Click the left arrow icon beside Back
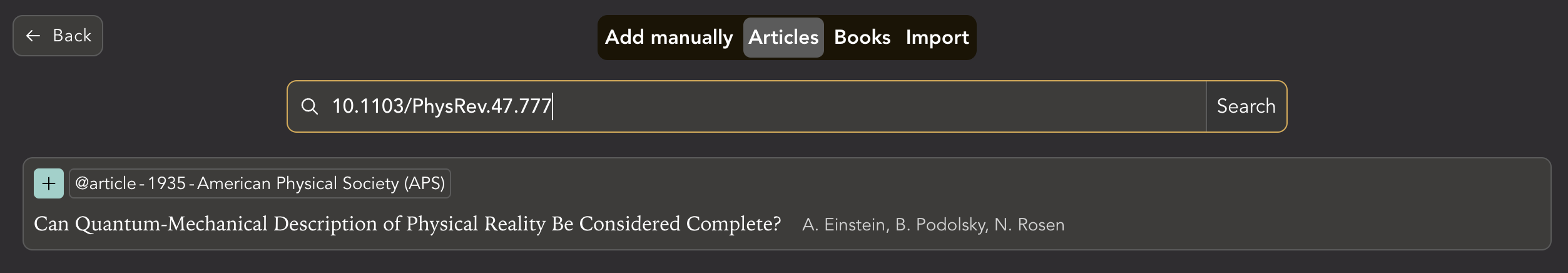The height and width of the screenshot is (273, 1568). (33, 36)
